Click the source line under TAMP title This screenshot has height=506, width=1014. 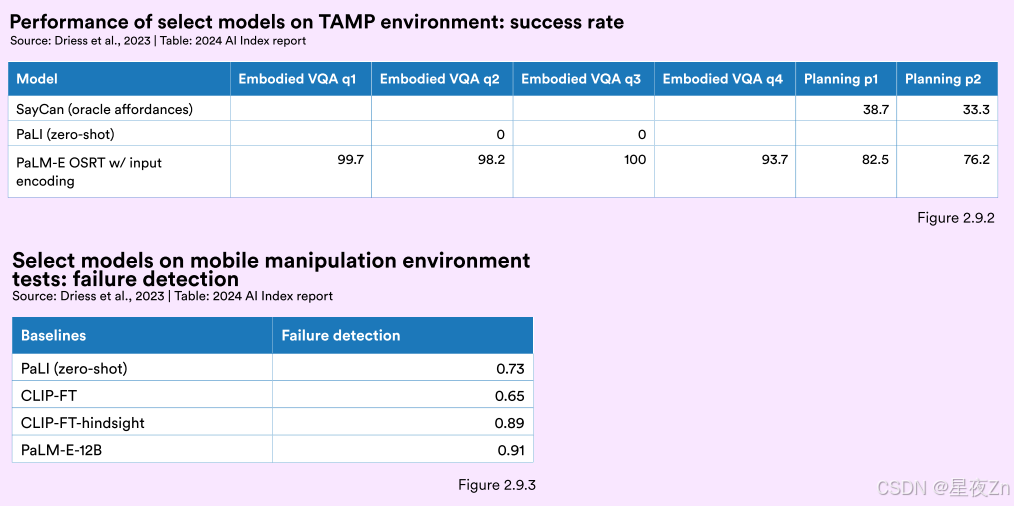(158, 41)
